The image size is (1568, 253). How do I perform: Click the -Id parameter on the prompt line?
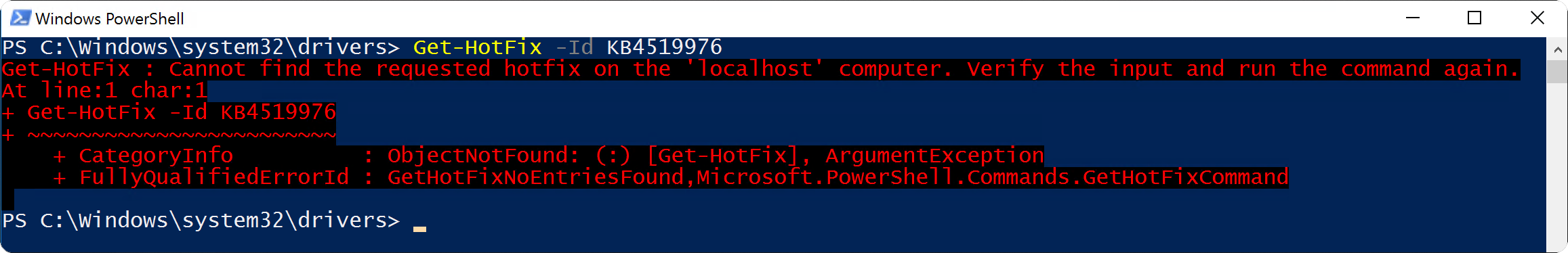tap(574, 47)
